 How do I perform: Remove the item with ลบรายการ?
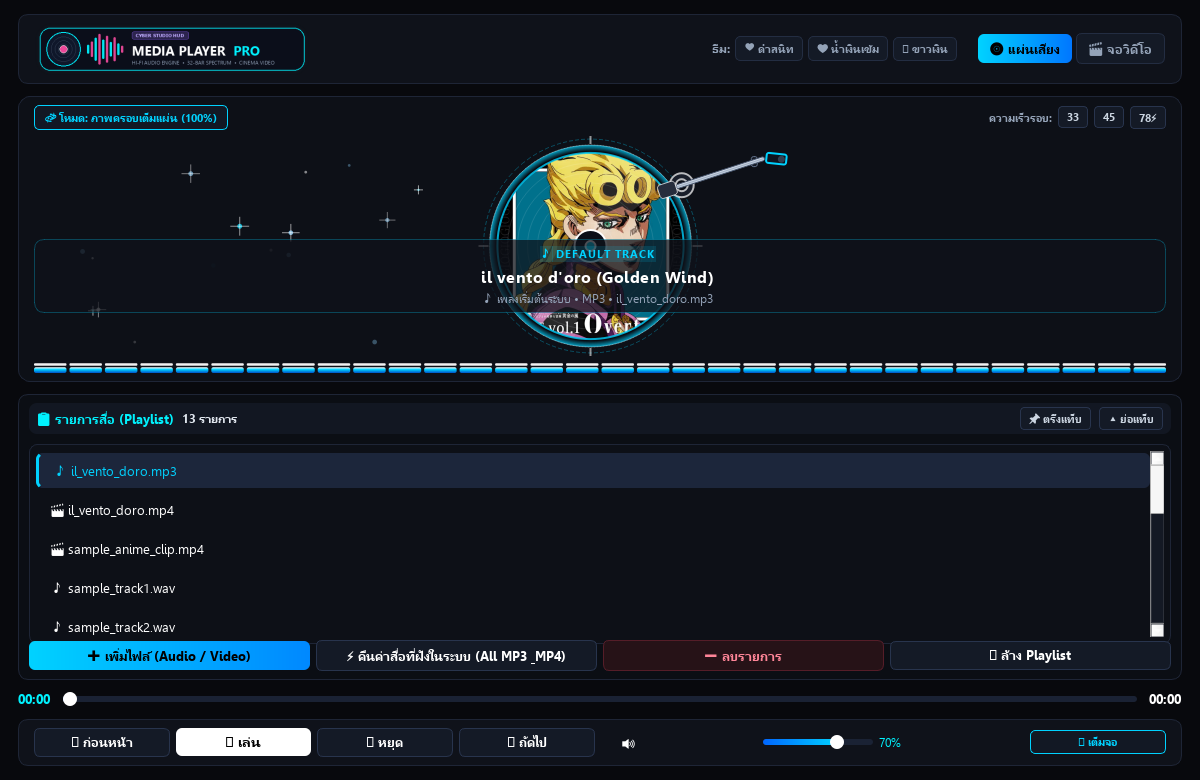coord(743,656)
